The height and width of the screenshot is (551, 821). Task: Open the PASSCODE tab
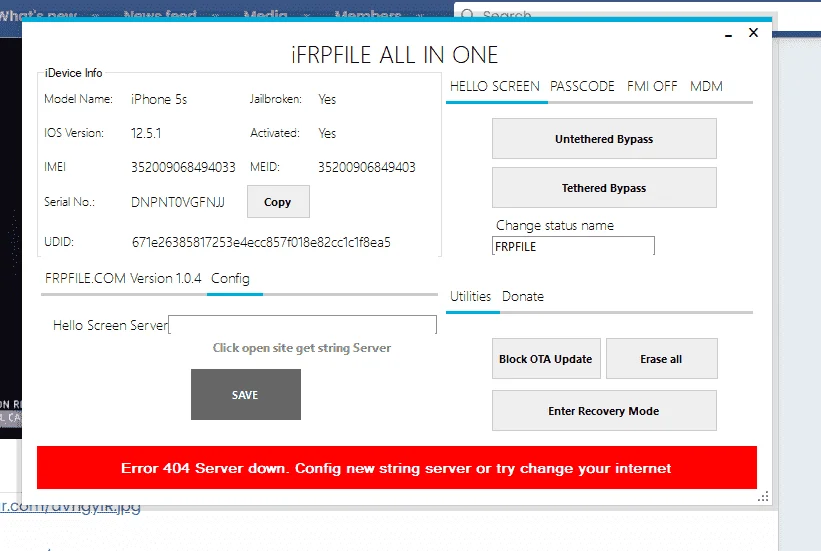tap(582, 86)
